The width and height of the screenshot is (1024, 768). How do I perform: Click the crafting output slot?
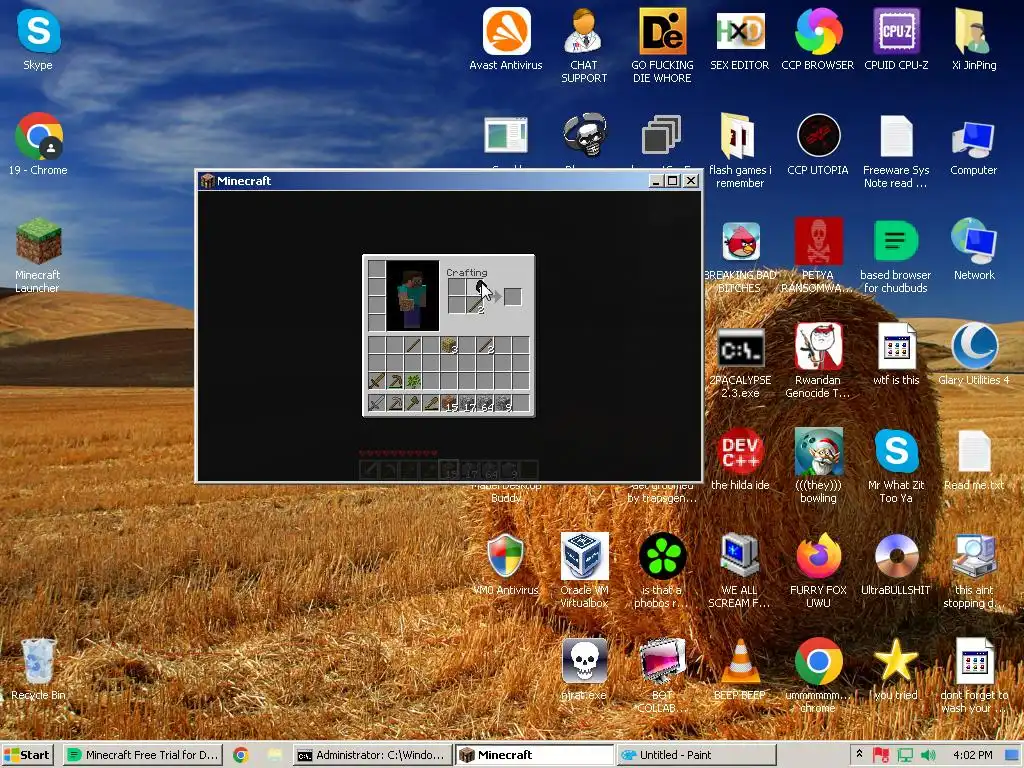(x=513, y=296)
